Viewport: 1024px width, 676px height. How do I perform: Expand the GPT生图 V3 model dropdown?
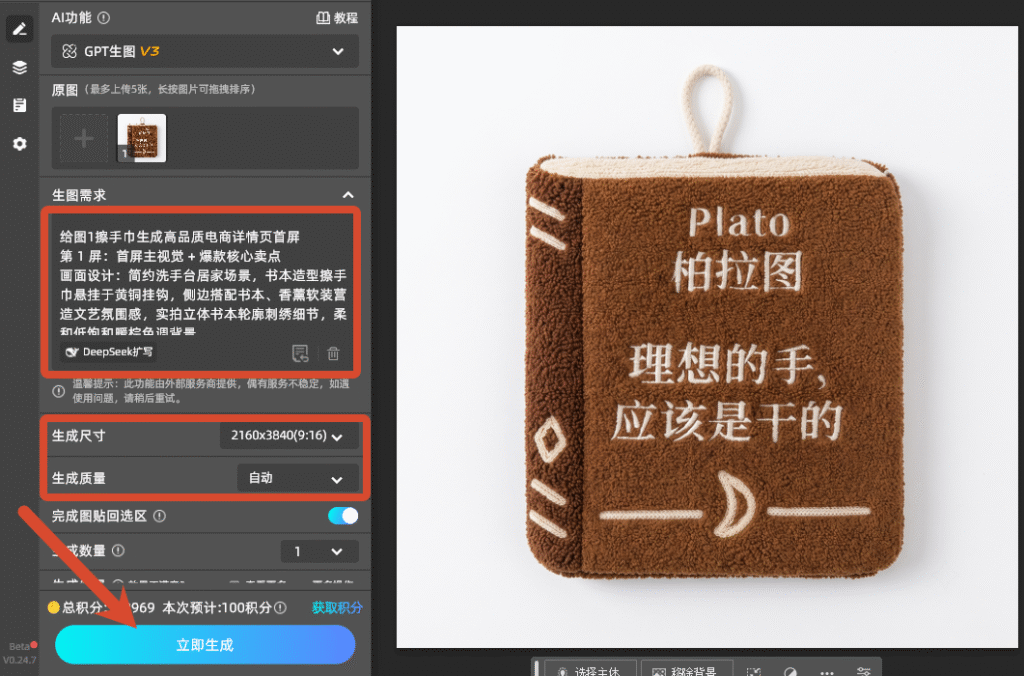pyautogui.click(x=205, y=51)
